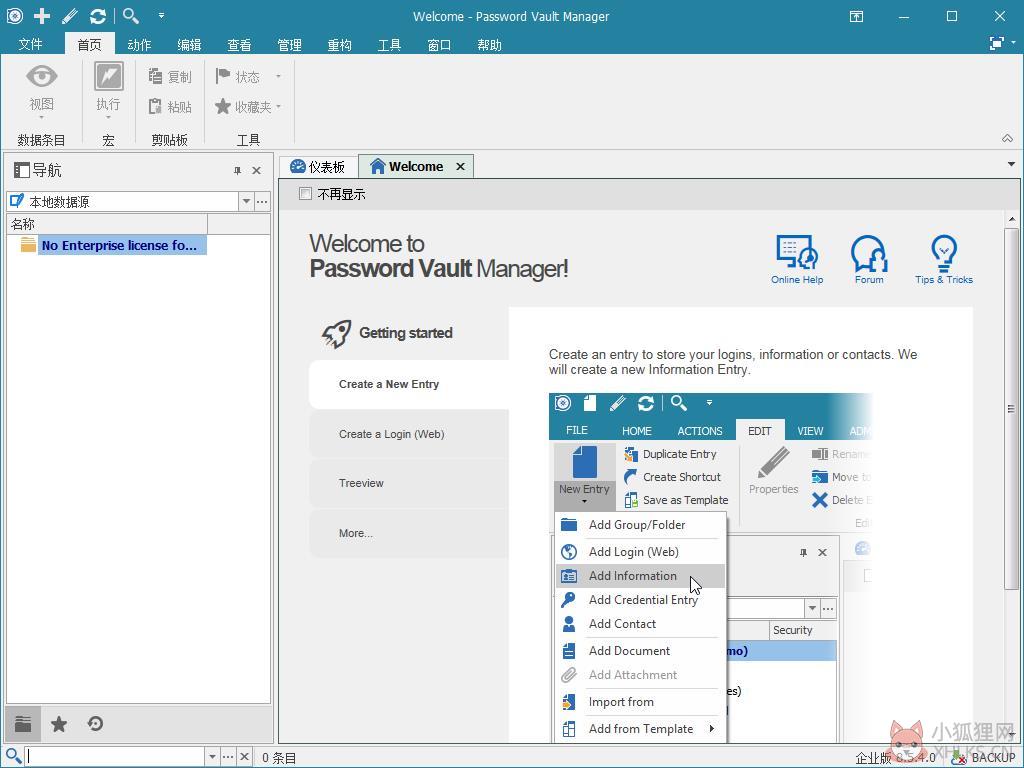Click the 收藏夹 star button
The width and height of the screenshot is (1024, 768).
coord(242,106)
